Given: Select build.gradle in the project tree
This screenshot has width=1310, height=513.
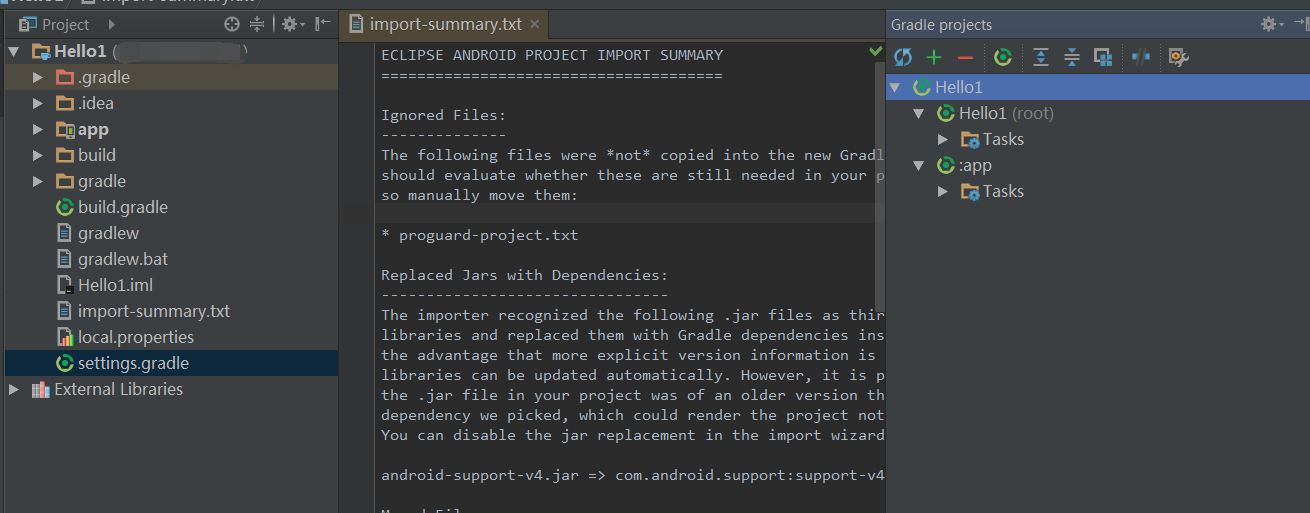Looking at the screenshot, I should [122, 207].
